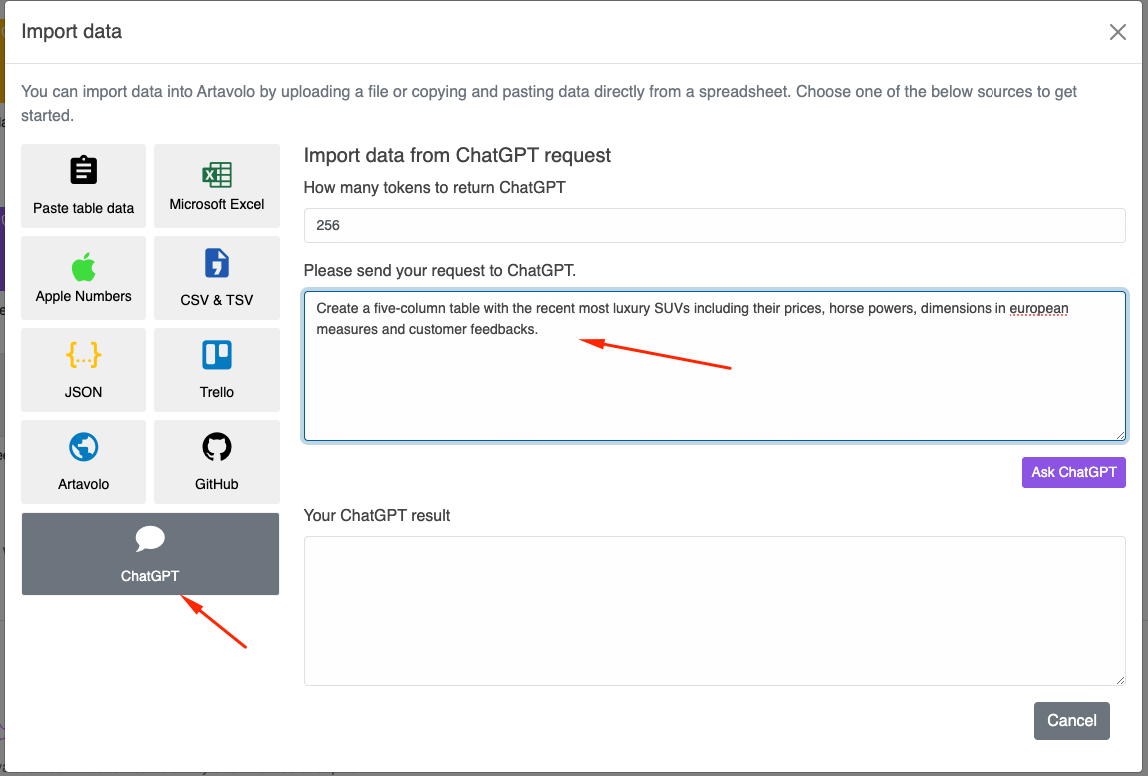Screen dimensions: 1148x776
Task: Select the CSV & TSV import source
Action: (217, 278)
